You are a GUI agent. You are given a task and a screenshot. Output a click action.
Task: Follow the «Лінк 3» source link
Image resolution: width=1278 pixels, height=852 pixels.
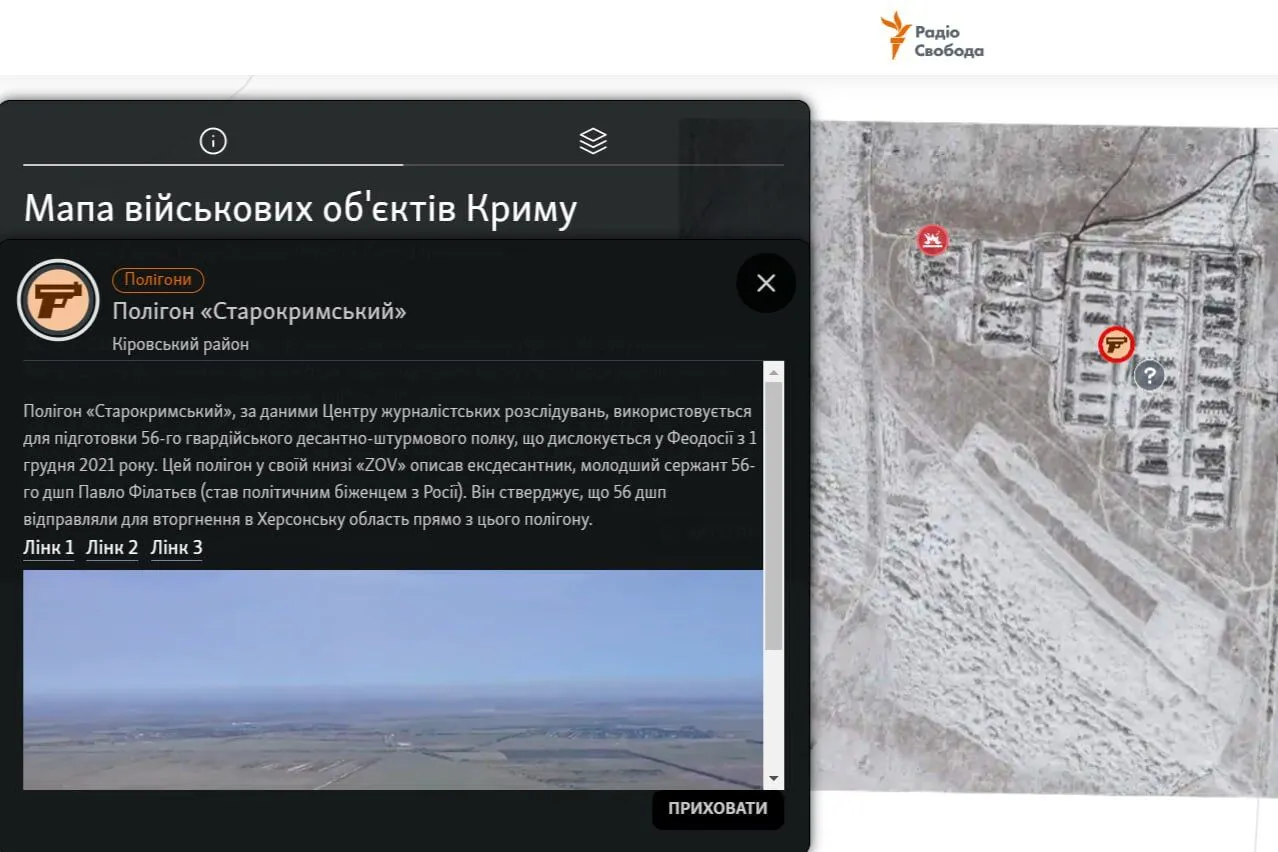[176, 548]
